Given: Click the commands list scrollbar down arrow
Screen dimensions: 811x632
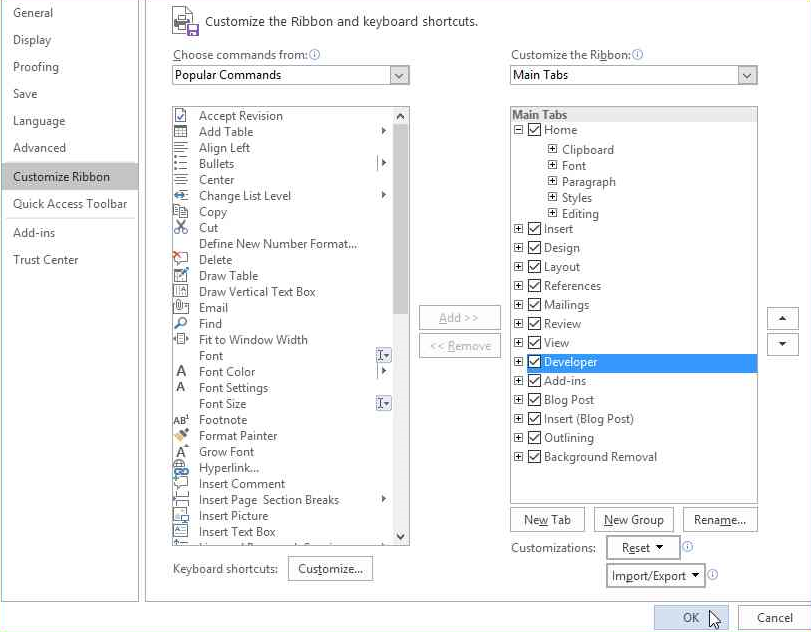Looking at the screenshot, I should 401,537.
